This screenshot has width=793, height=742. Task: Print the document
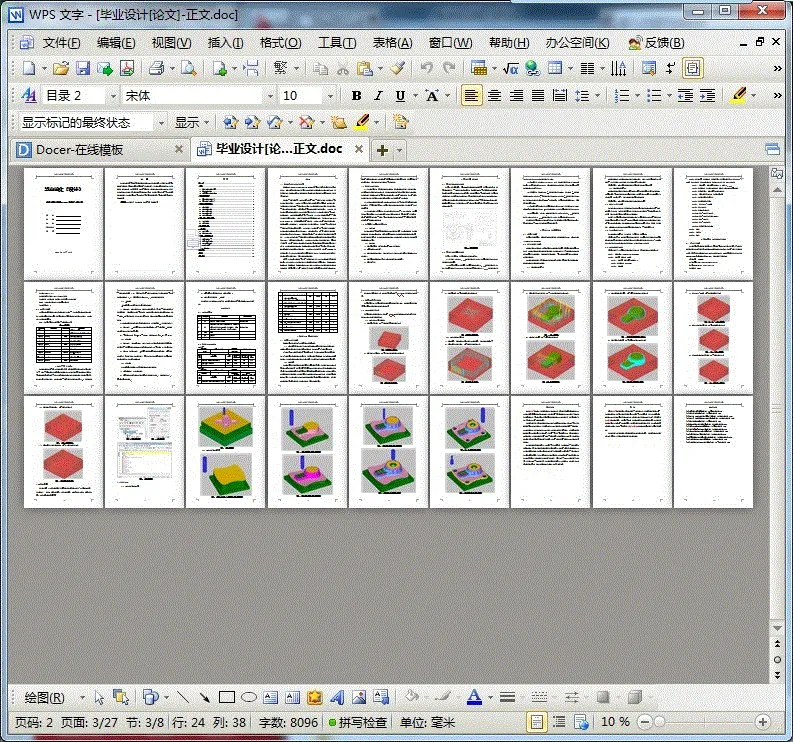[x=156, y=68]
